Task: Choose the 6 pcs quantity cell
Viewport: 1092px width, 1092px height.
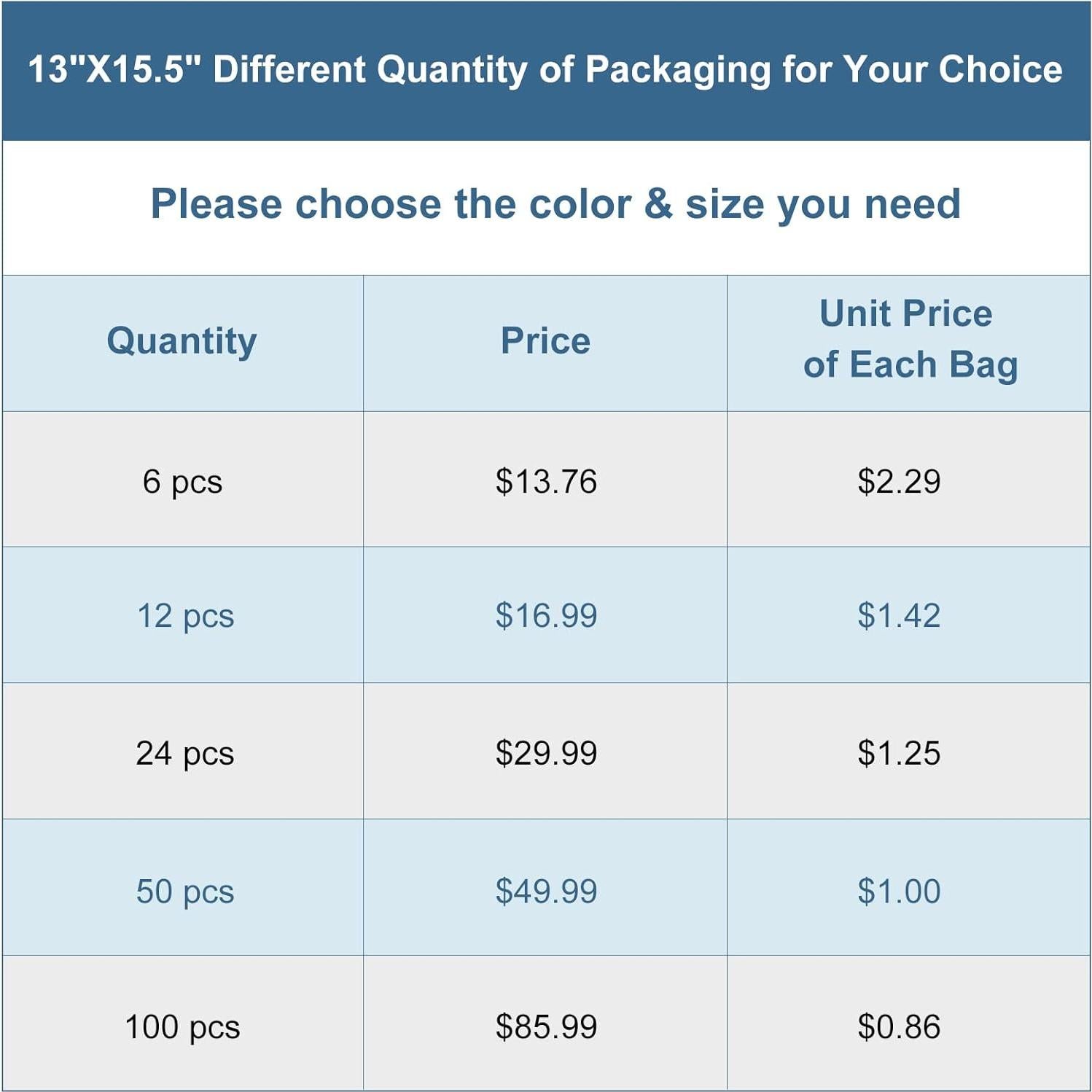Action: click(182, 481)
